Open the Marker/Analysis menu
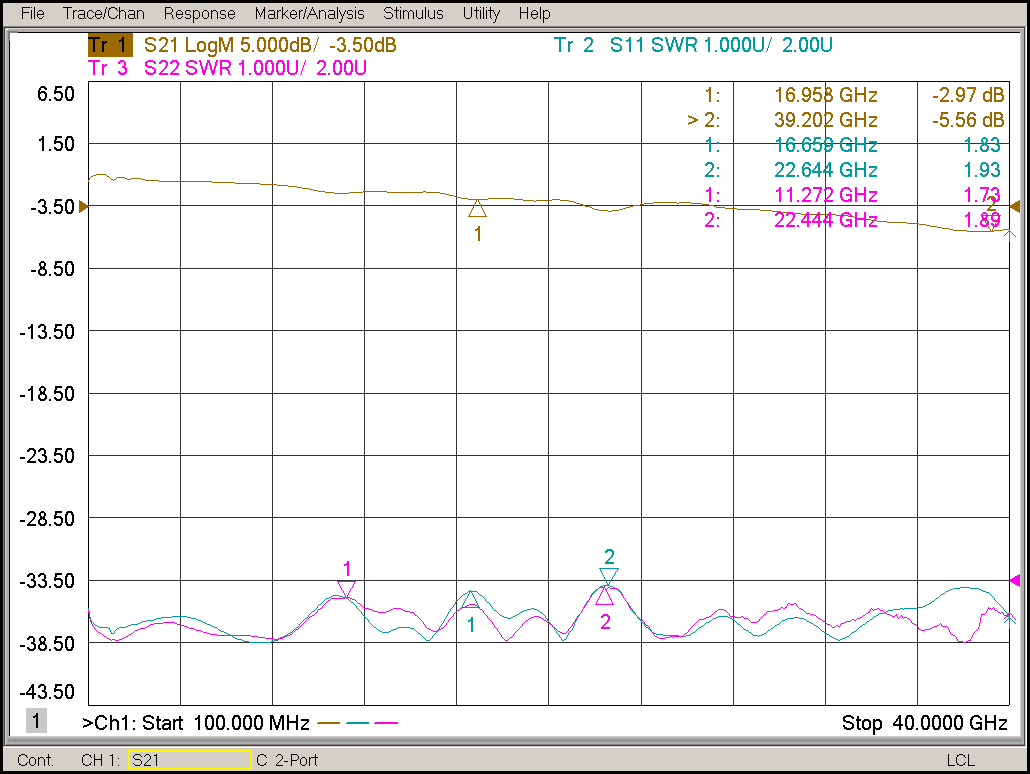The height and width of the screenshot is (774, 1030). pyautogui.click(x=309, y=14)
